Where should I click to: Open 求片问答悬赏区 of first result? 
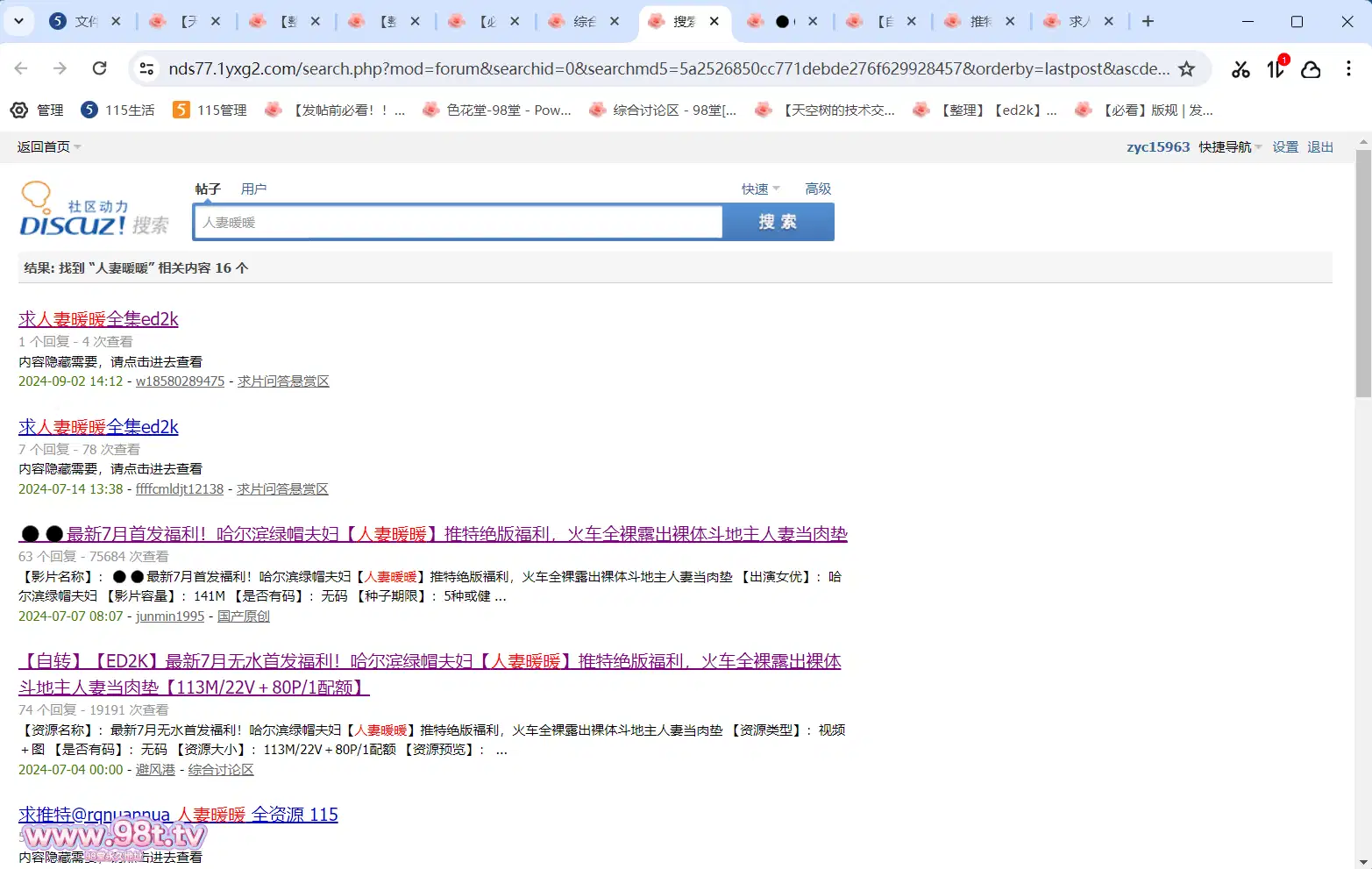click(283, 381)
